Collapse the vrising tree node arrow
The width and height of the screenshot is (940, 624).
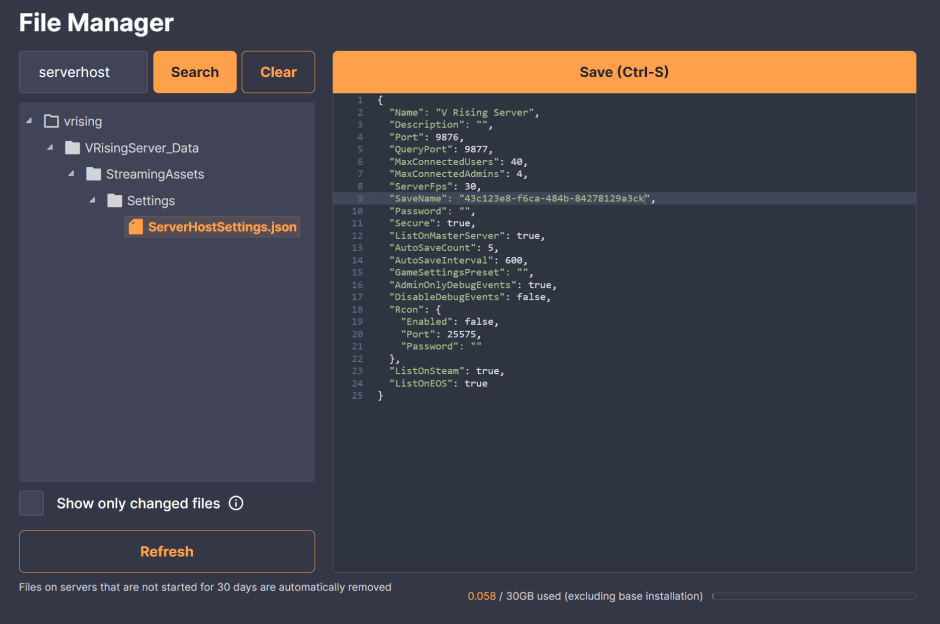coord(29,121)
